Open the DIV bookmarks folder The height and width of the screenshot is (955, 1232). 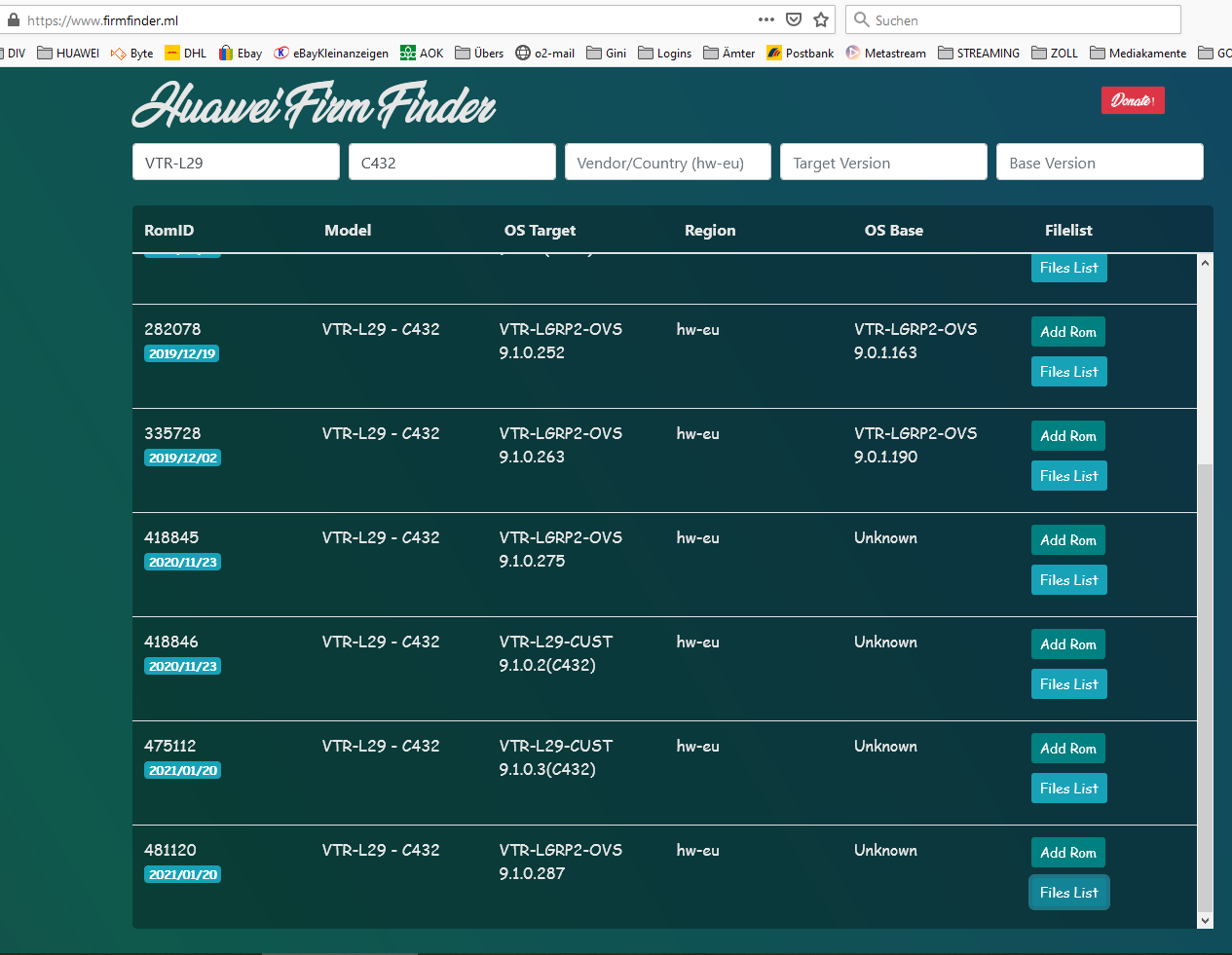point(14,53)
